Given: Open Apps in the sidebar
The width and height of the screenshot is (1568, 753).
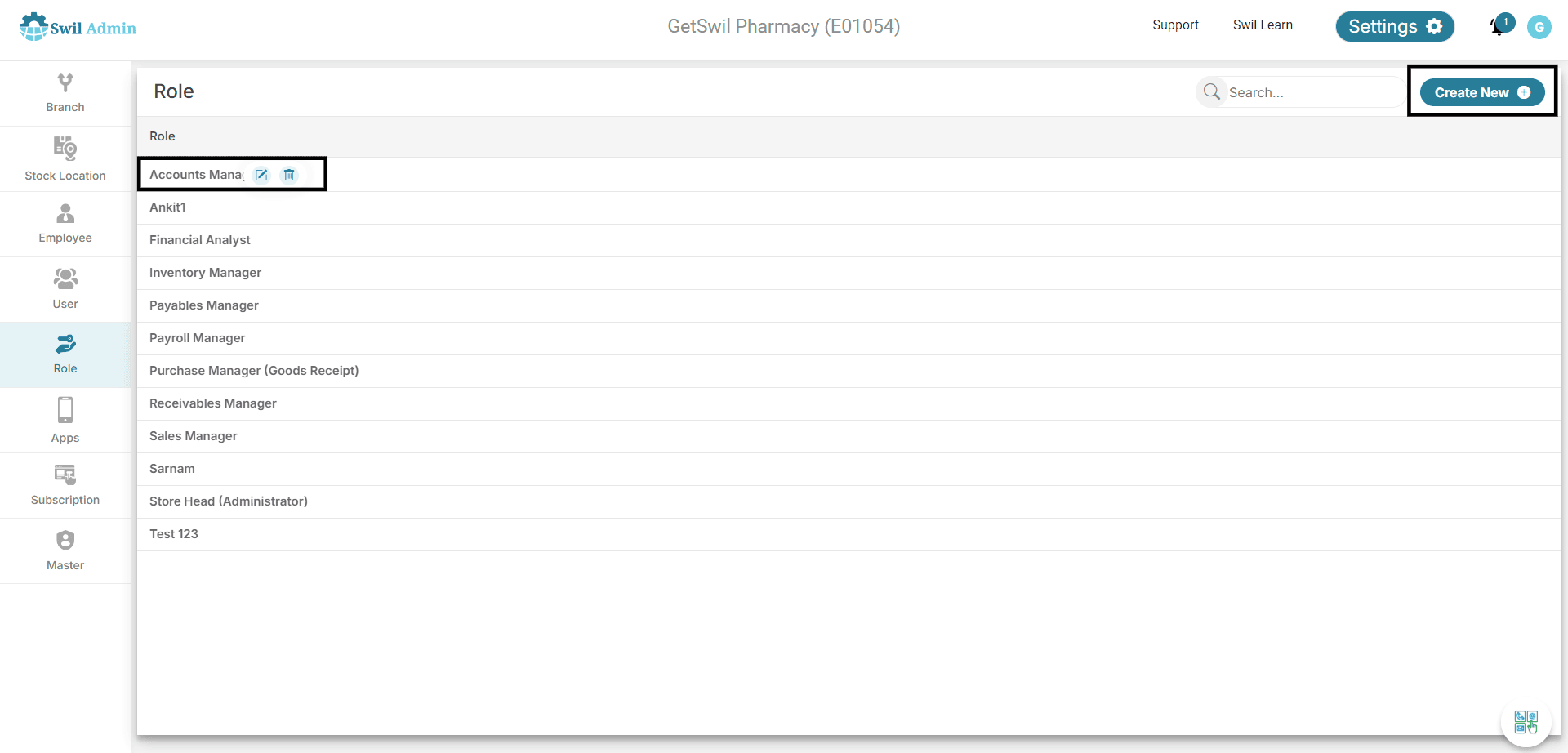Looking at the screenshot, I should tap(65, 421).
